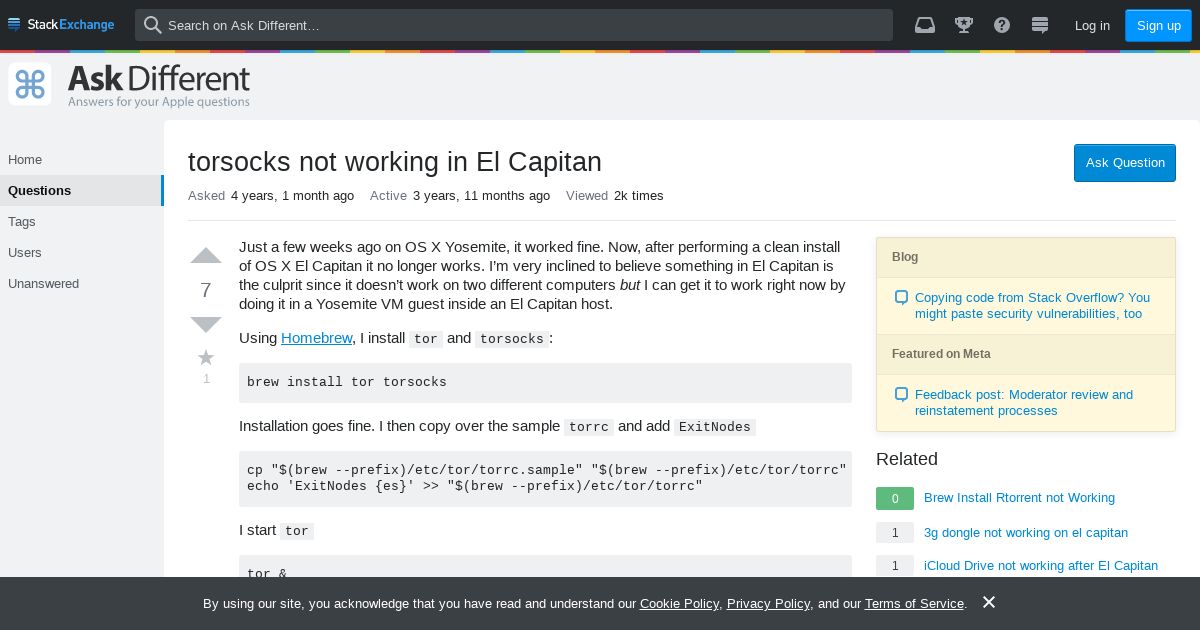Upvote the torsocks question
The height and width of the screenshot is (630, 1200).
pos(206,255)
